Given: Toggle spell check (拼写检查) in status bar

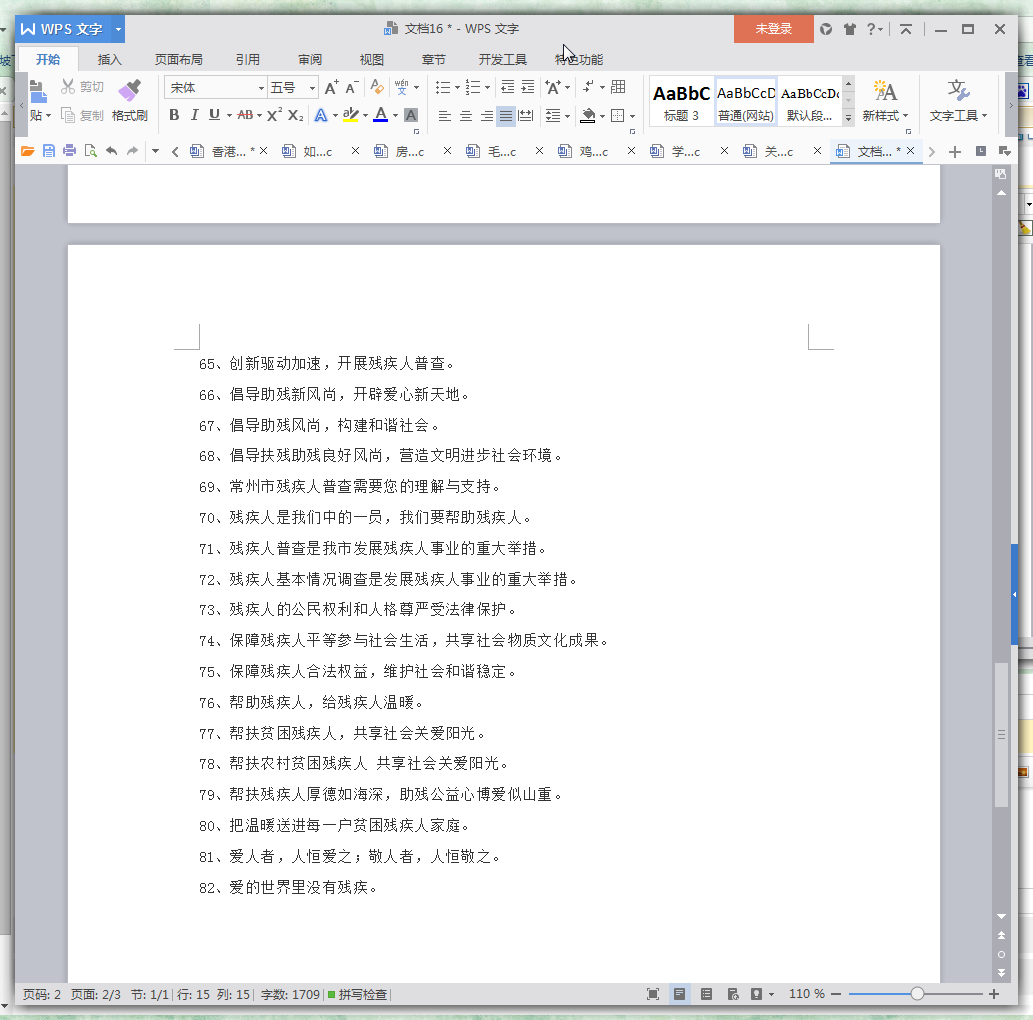Looking at the screenshot, I should (358, 994).
